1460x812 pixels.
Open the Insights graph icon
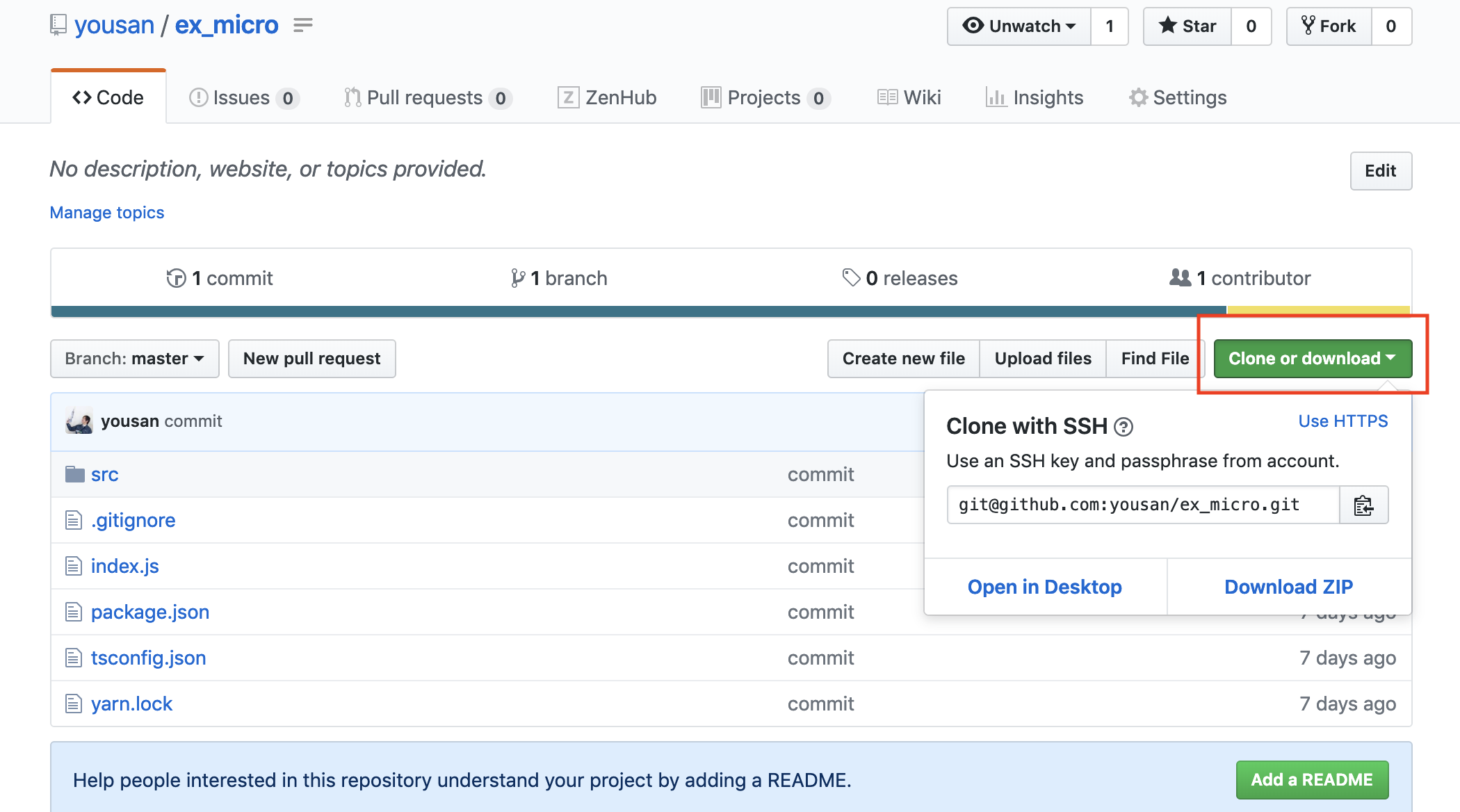pyautogui.click(x=997, y=97)
